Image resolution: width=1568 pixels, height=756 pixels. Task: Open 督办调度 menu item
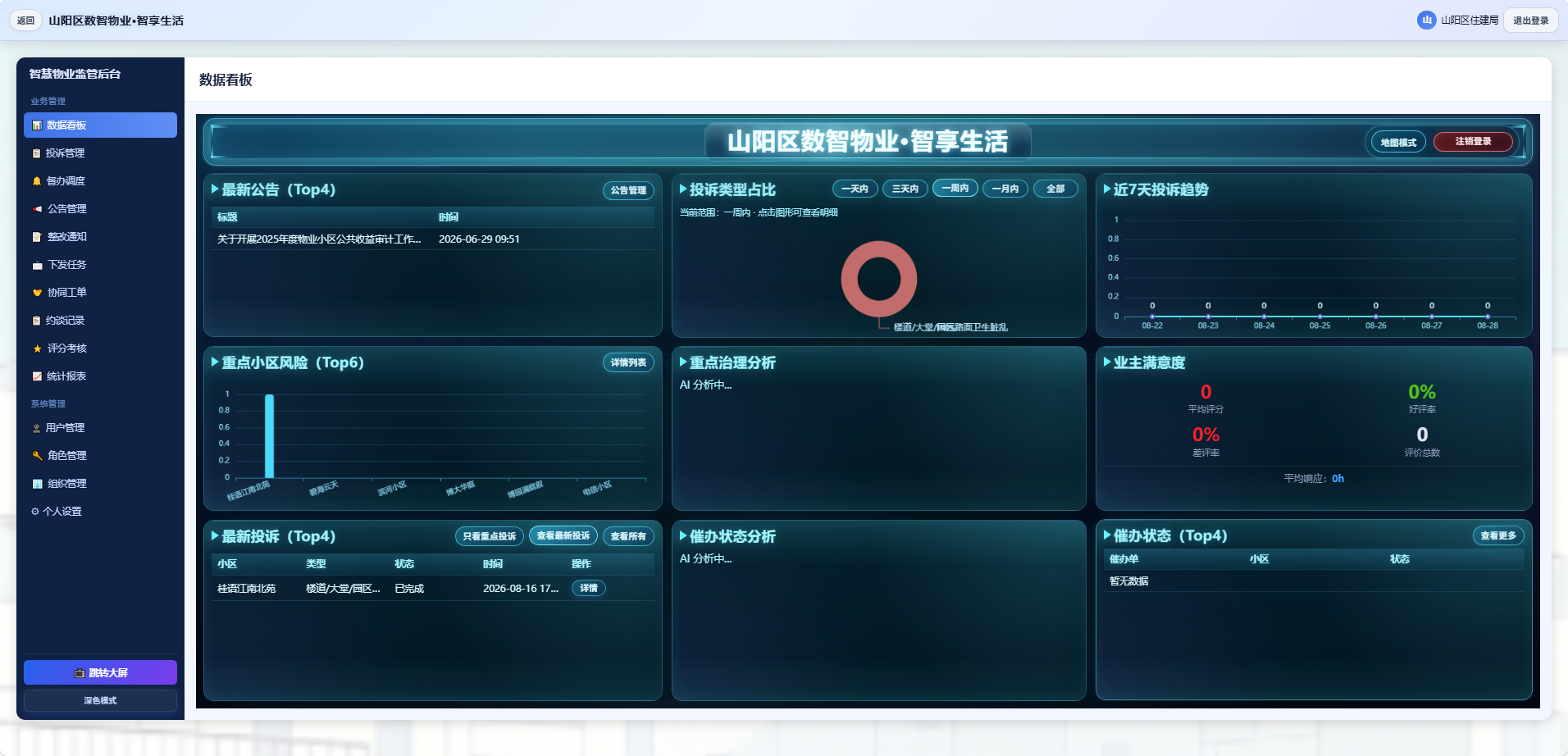[x=100, y=181]
